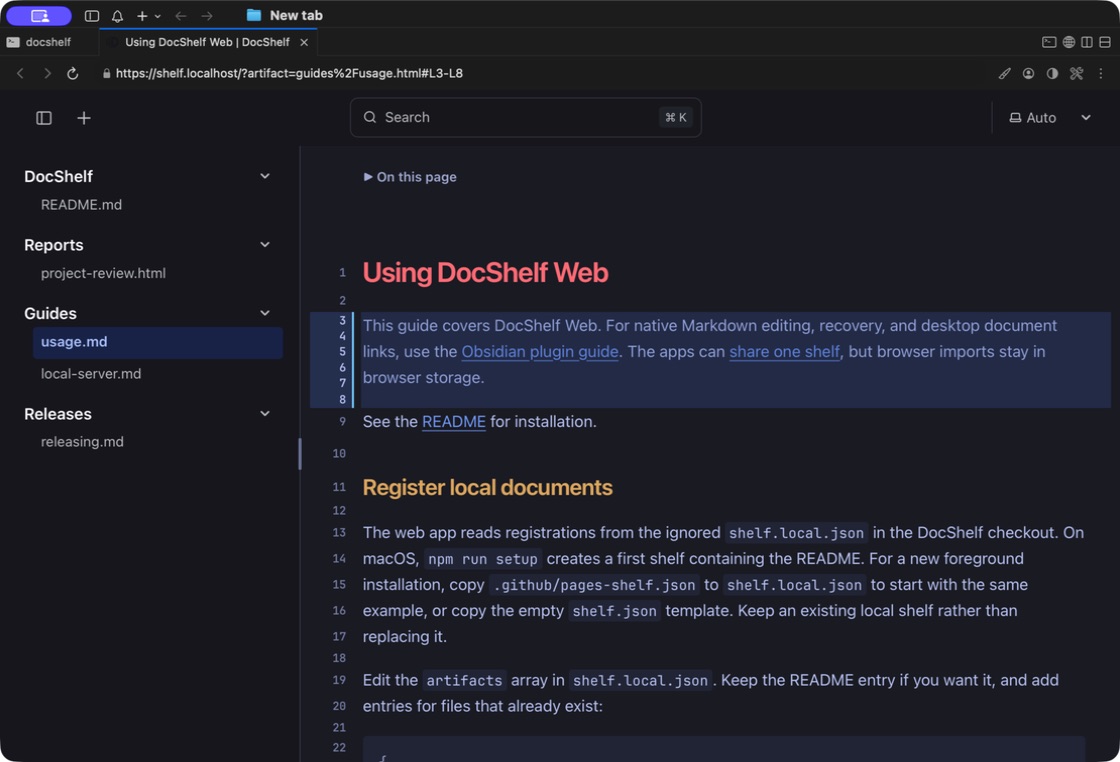Click the New tab folder icon
The image size is (1120, 762).
(x=254, y=15)
